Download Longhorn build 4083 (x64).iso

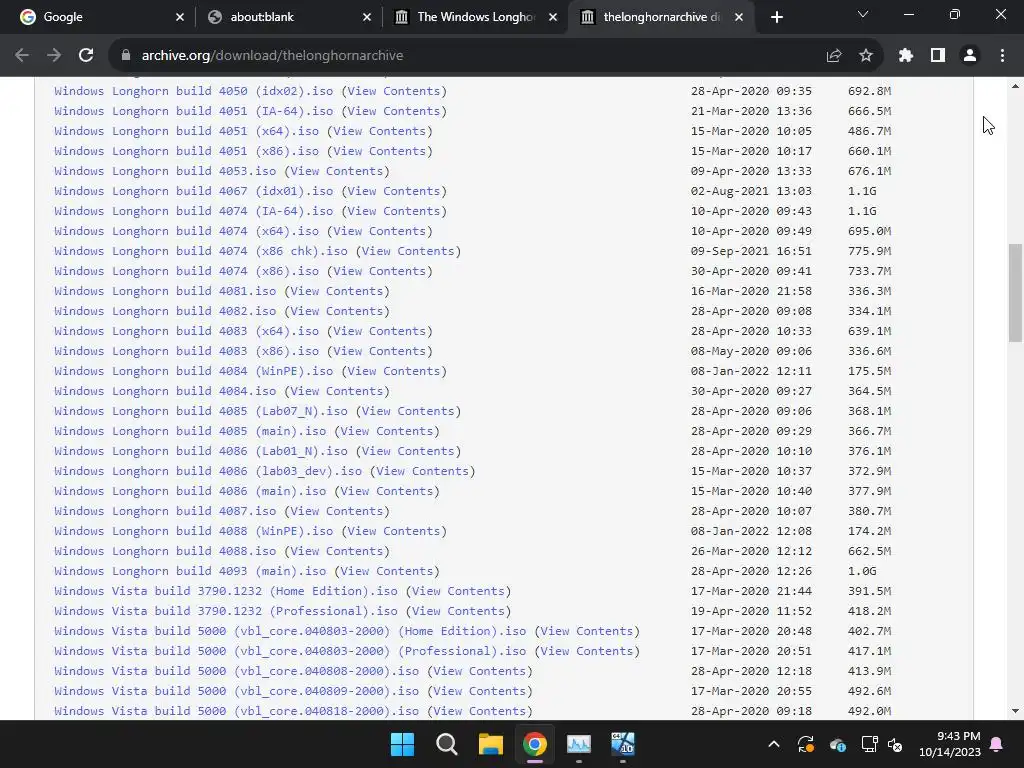coord(187,331)
